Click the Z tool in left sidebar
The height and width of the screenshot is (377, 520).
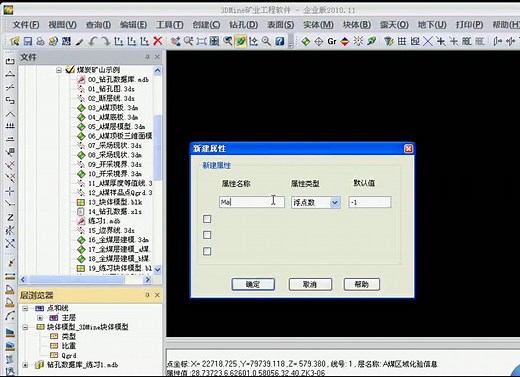(x=10, y=217)
